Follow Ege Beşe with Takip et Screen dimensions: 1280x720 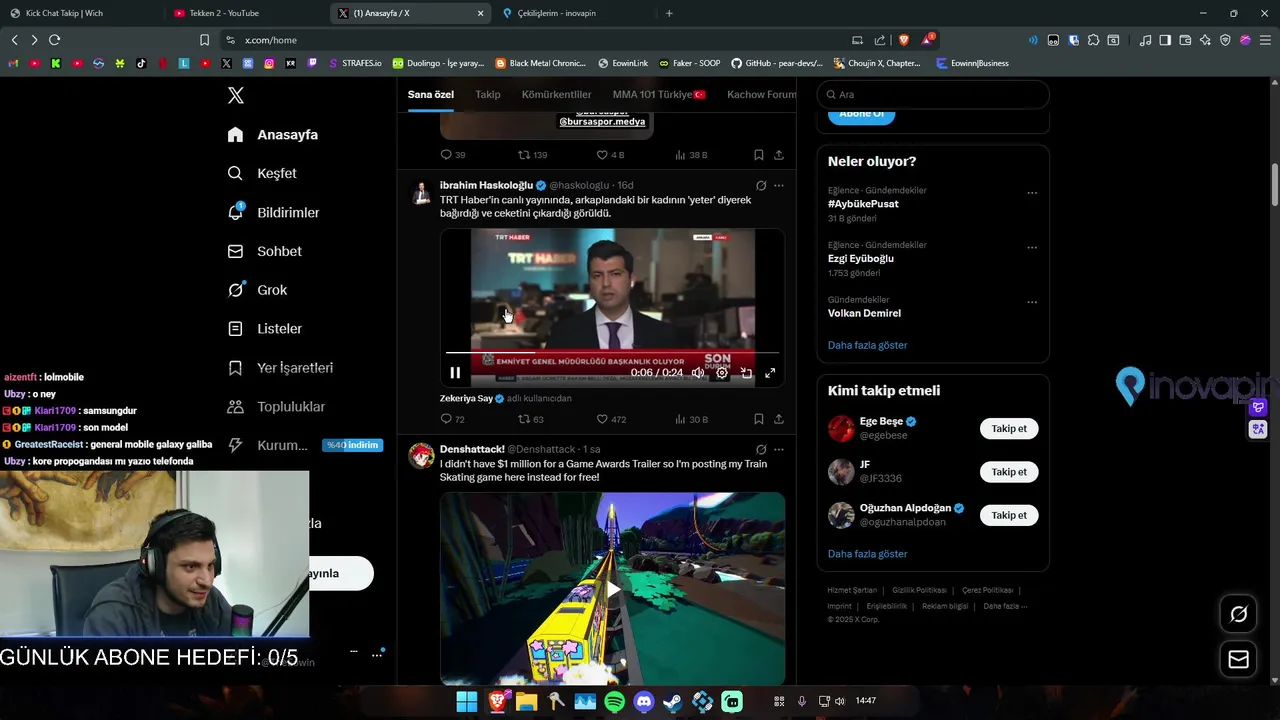(1009, 429)
